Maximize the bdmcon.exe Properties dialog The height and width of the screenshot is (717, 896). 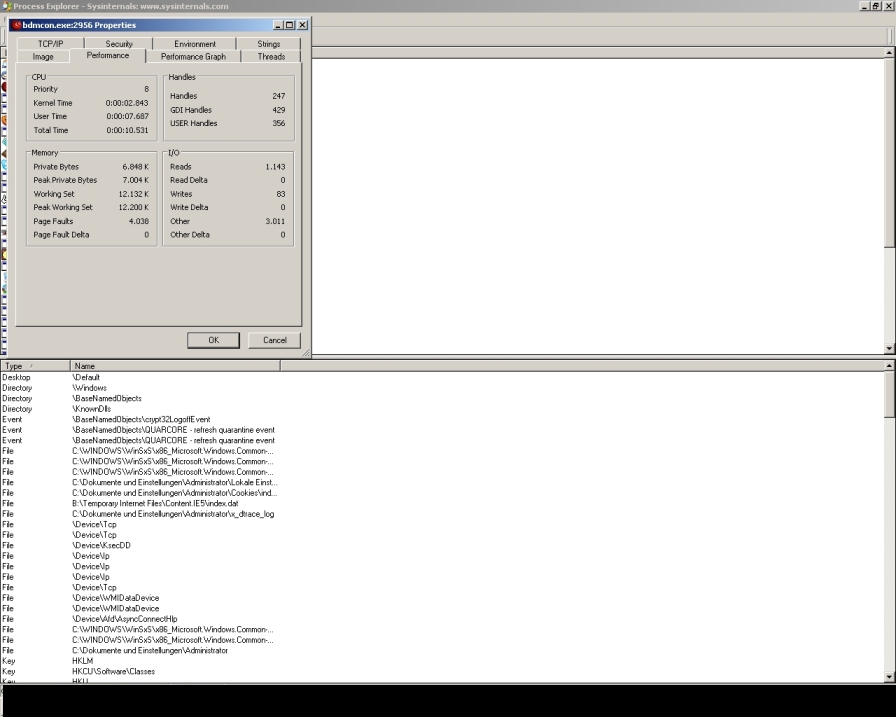click(x=289, y=25)
